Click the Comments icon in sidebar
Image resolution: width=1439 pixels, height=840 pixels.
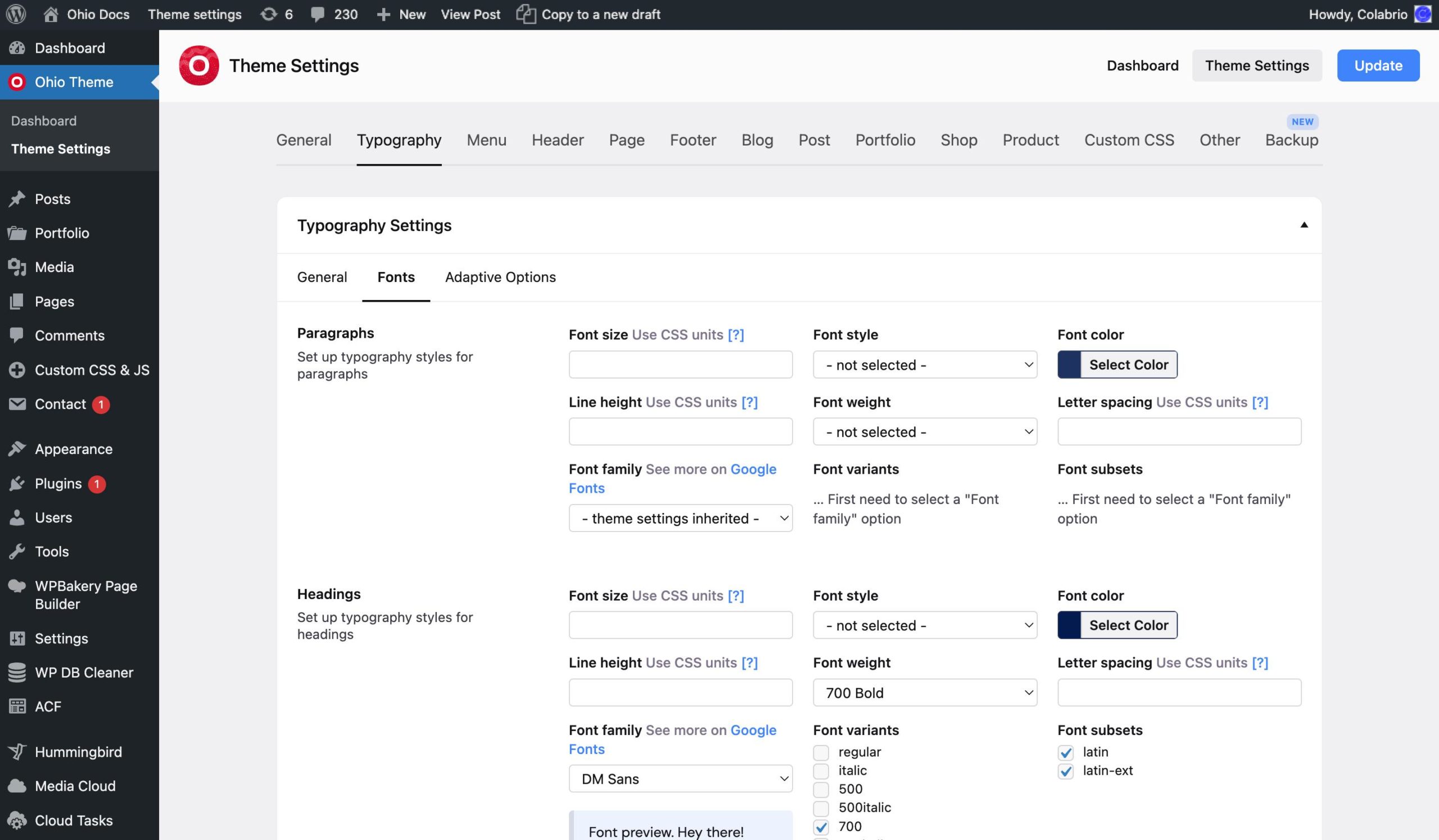click(x=17, y=335)
